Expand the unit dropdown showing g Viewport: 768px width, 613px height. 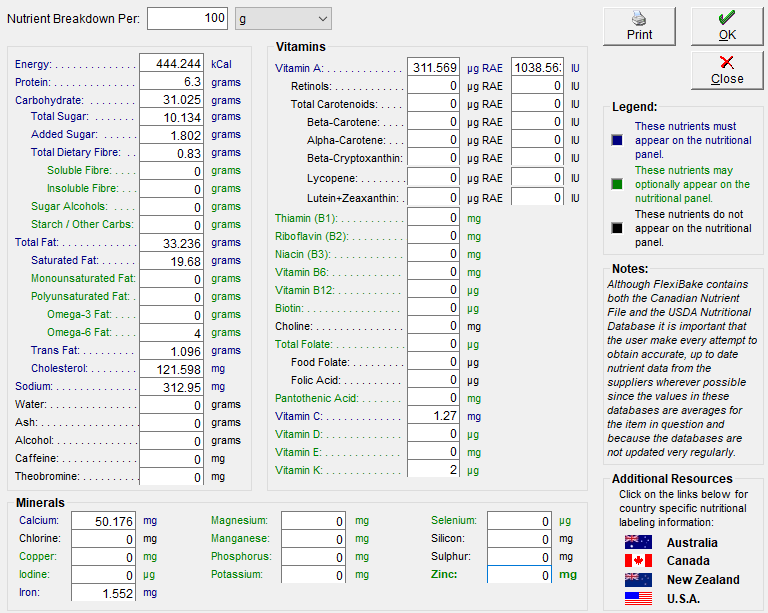tap(283, 19)
